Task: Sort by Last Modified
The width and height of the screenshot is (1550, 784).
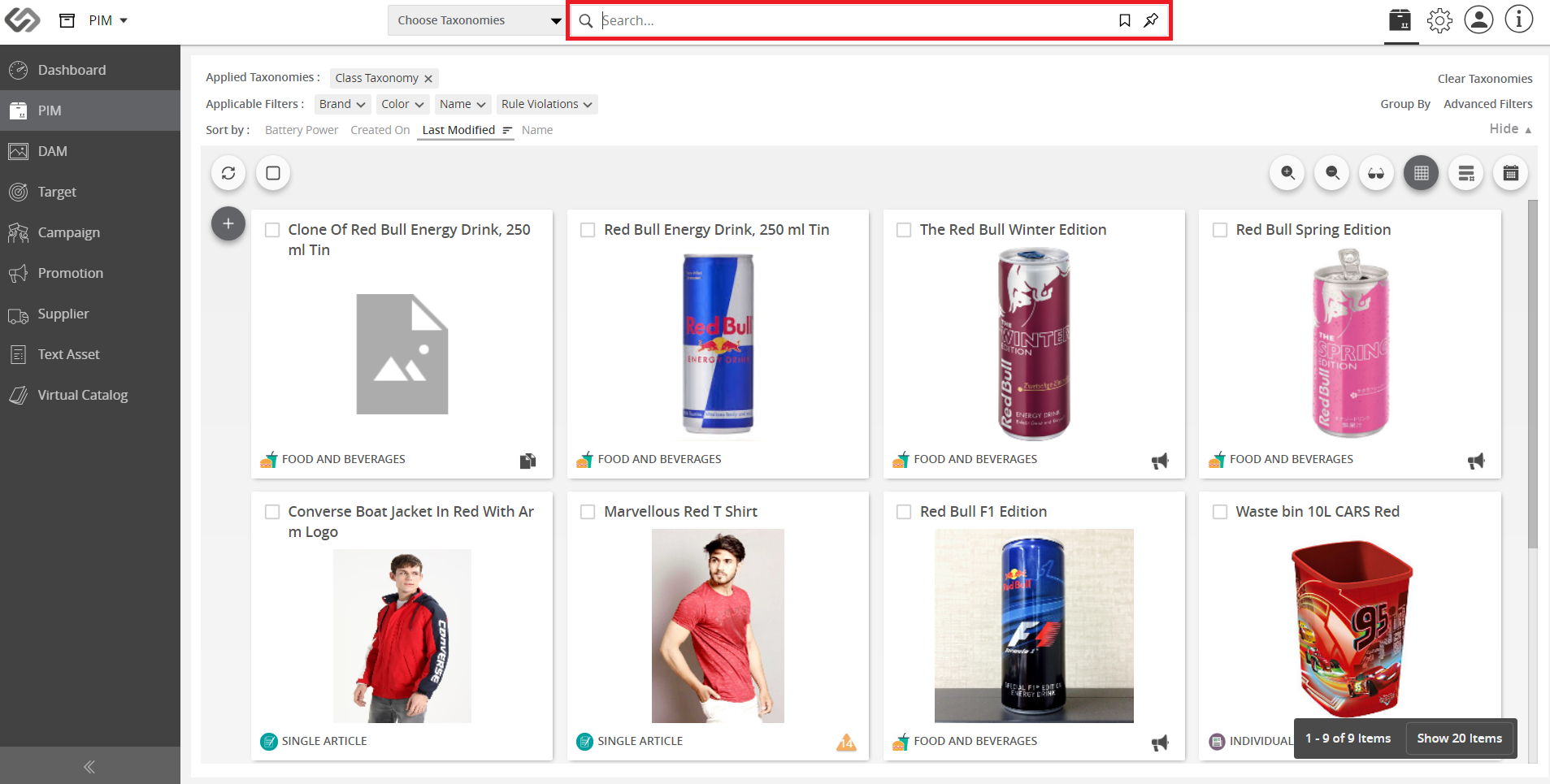Action: 466,130
